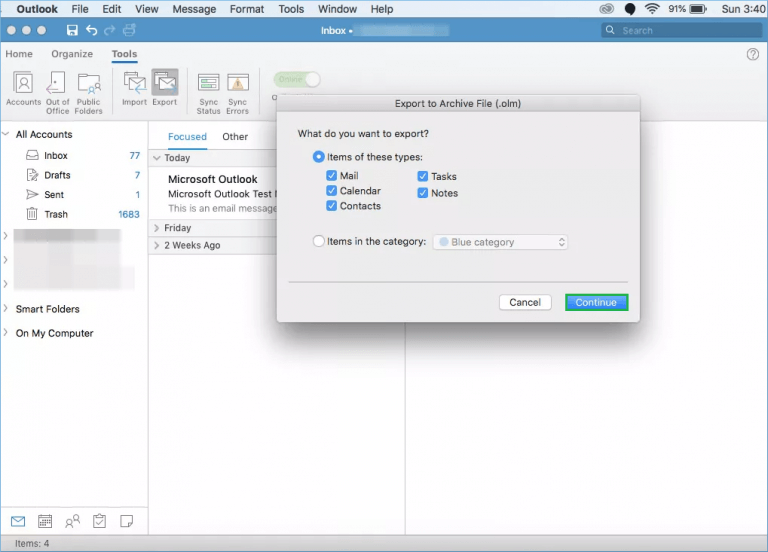
Task: Switch to the Other inbox tab
Action: coord(235,137)
